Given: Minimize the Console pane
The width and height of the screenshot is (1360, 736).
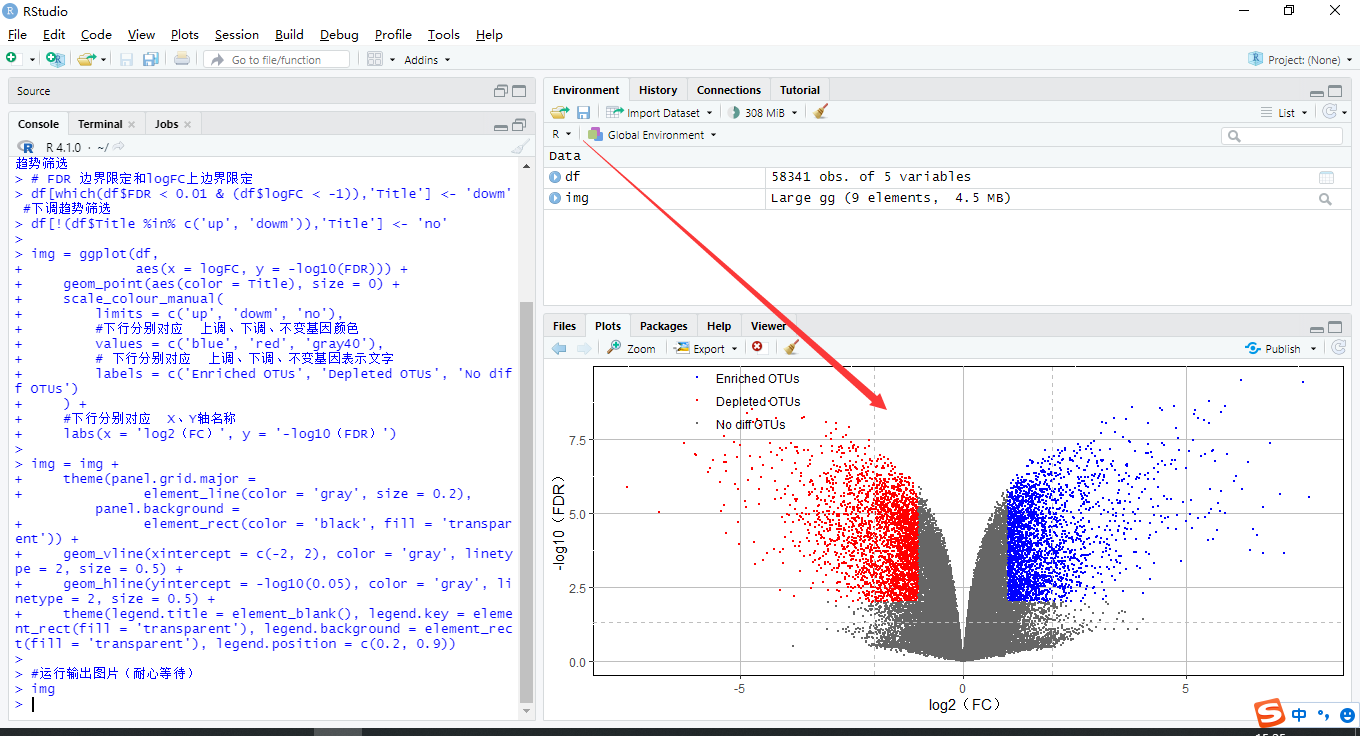Looking at the screenshot, I should (x=501, y=125).
